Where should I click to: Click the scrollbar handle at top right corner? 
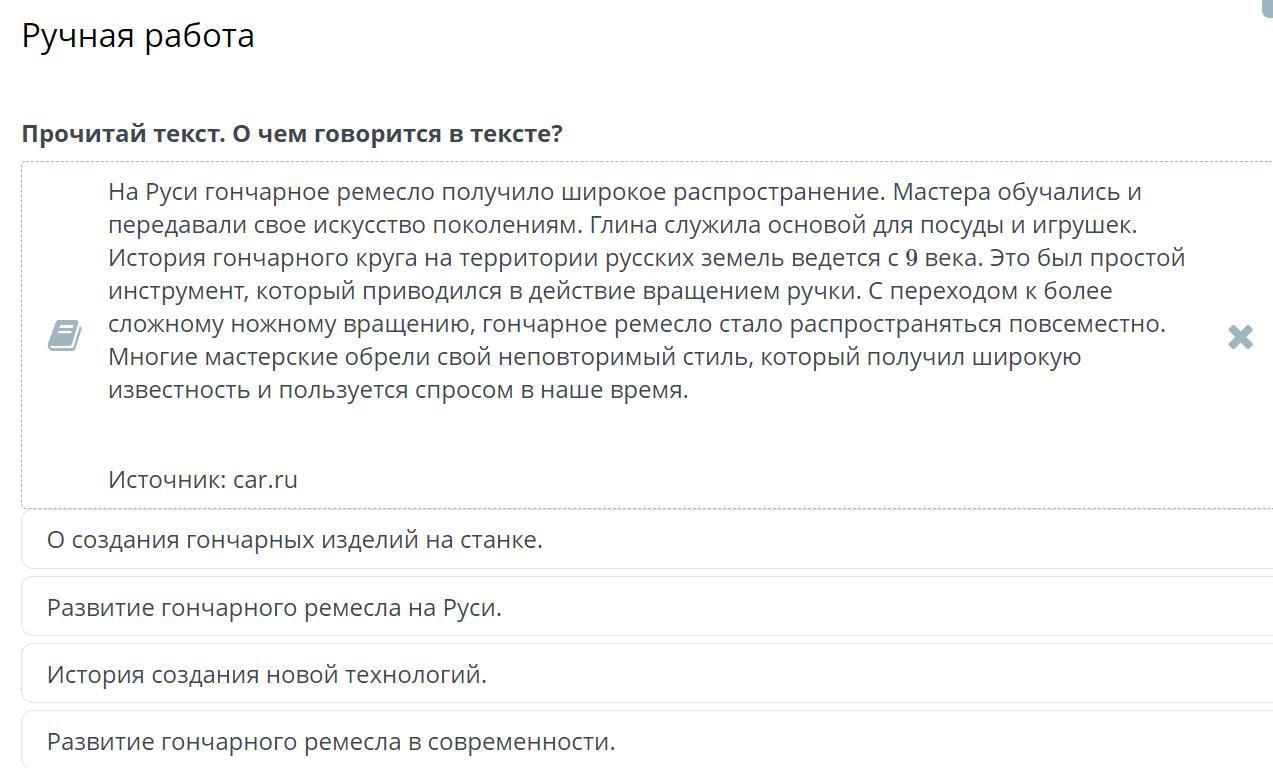click(1267, 7)
